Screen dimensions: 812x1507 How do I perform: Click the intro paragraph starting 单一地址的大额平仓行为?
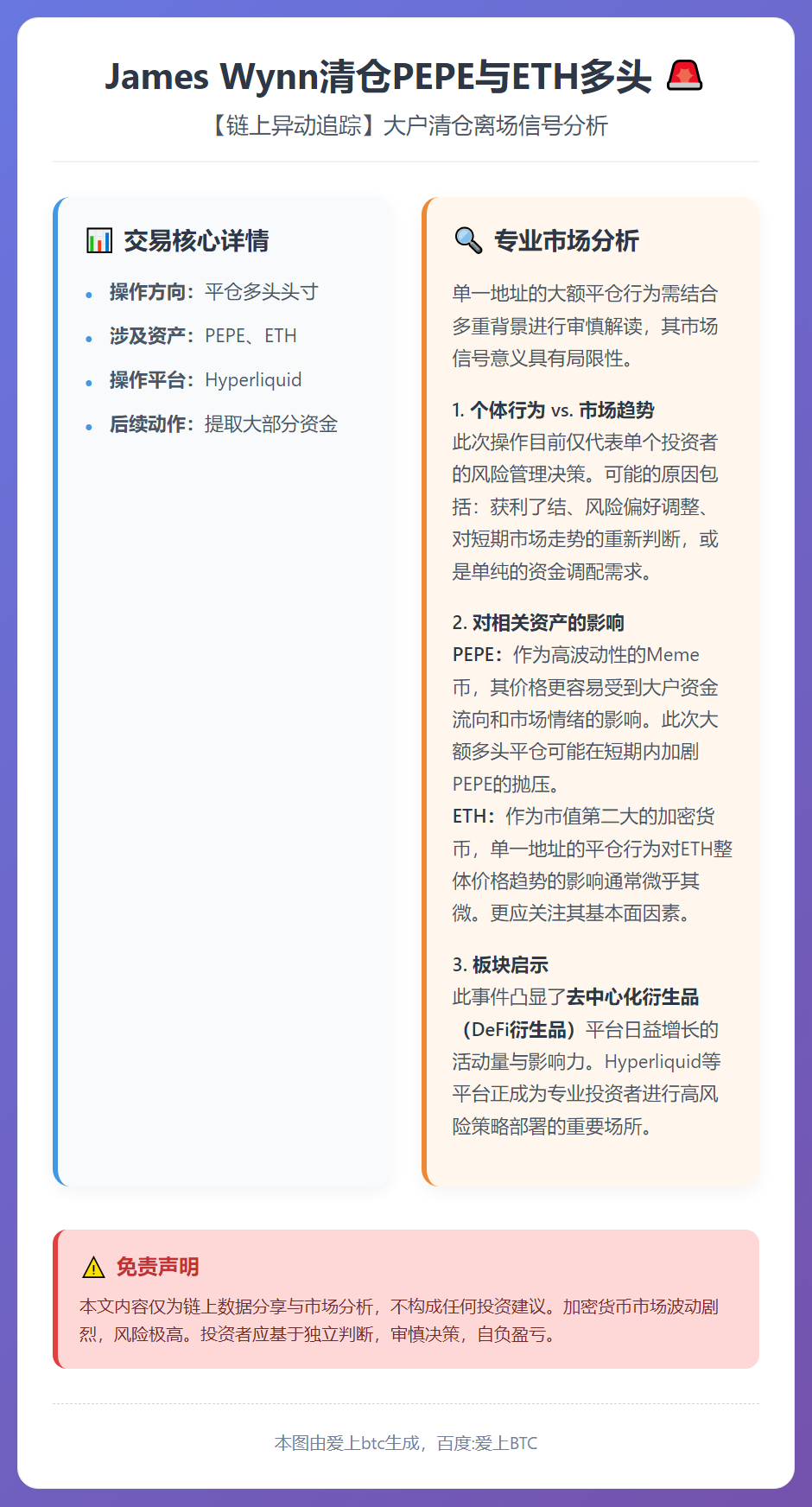point(586,326)
